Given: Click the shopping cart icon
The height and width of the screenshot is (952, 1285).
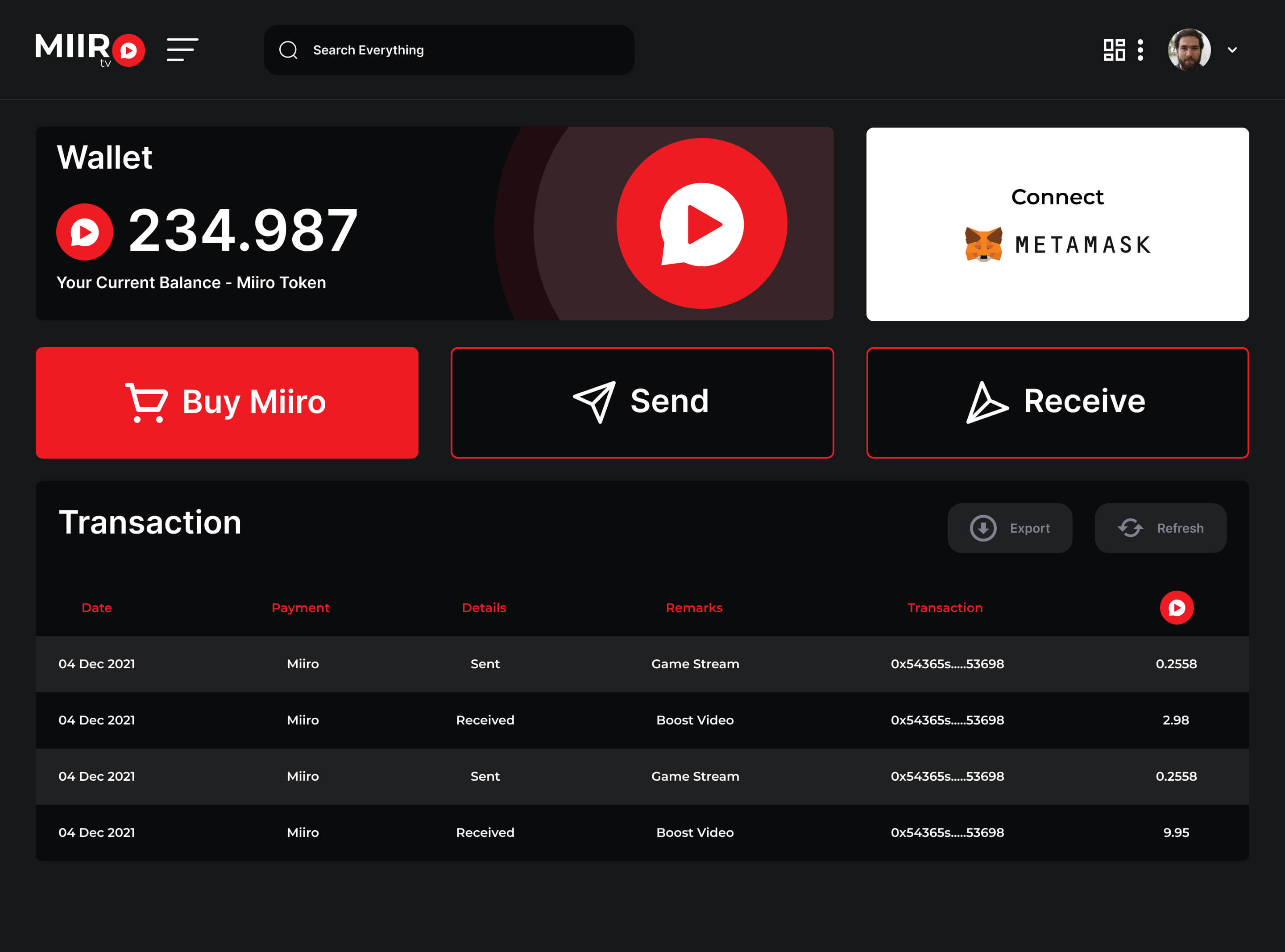Looking at the screenshot, I should (x=146, y=402).
